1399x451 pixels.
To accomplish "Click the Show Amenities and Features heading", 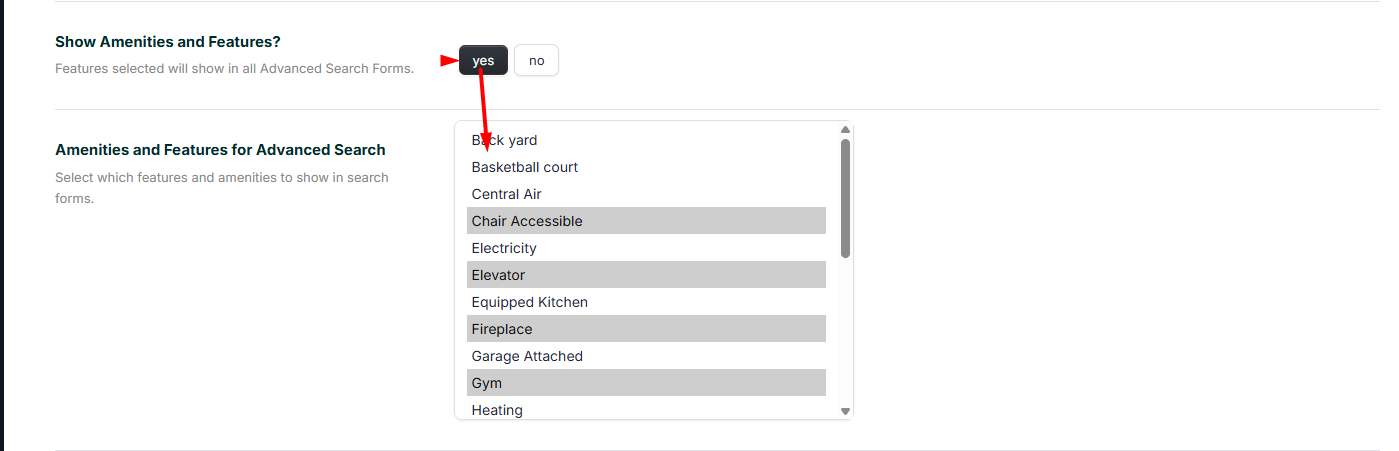I will (168, 42).
